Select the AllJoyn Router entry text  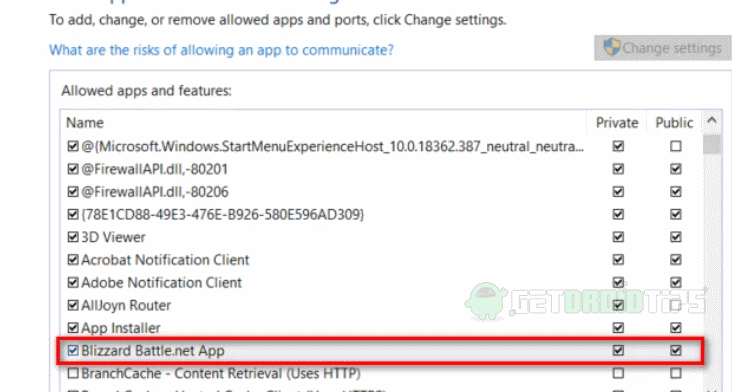126,305
